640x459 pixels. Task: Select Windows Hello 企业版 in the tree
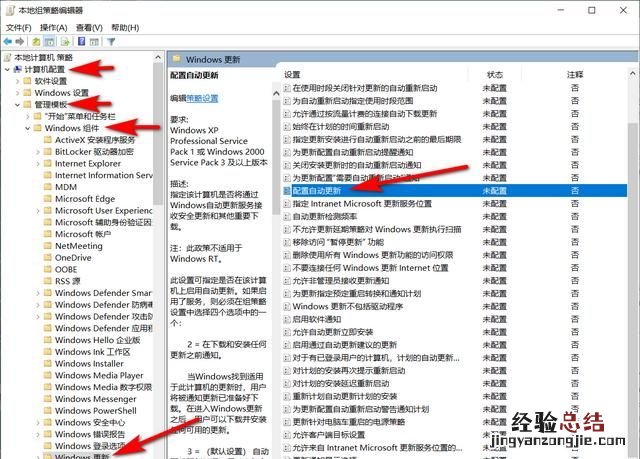[98, 340]
